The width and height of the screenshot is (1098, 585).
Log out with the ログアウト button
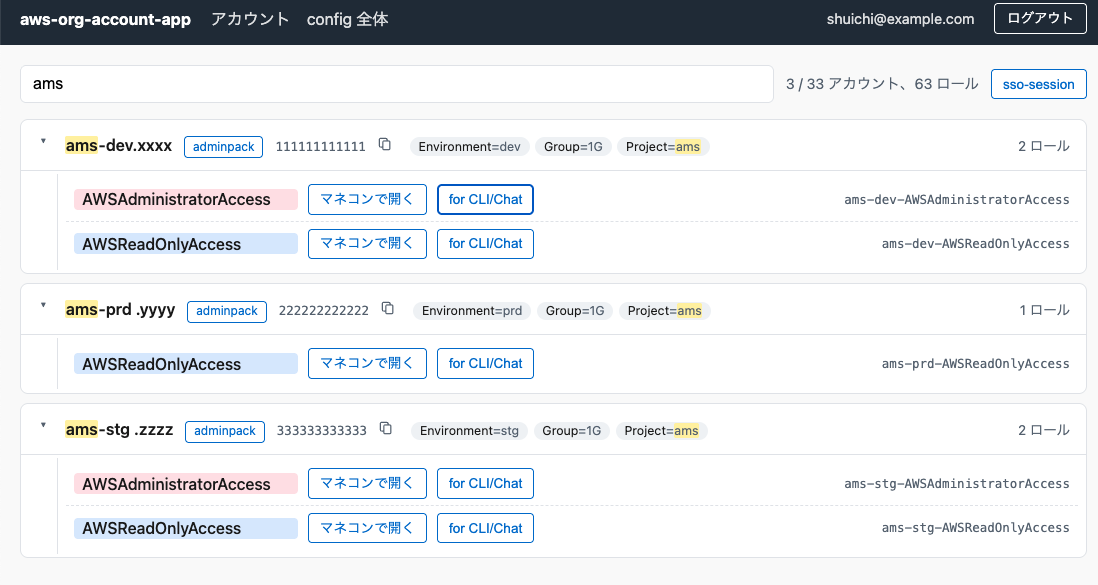point(1040,19)
